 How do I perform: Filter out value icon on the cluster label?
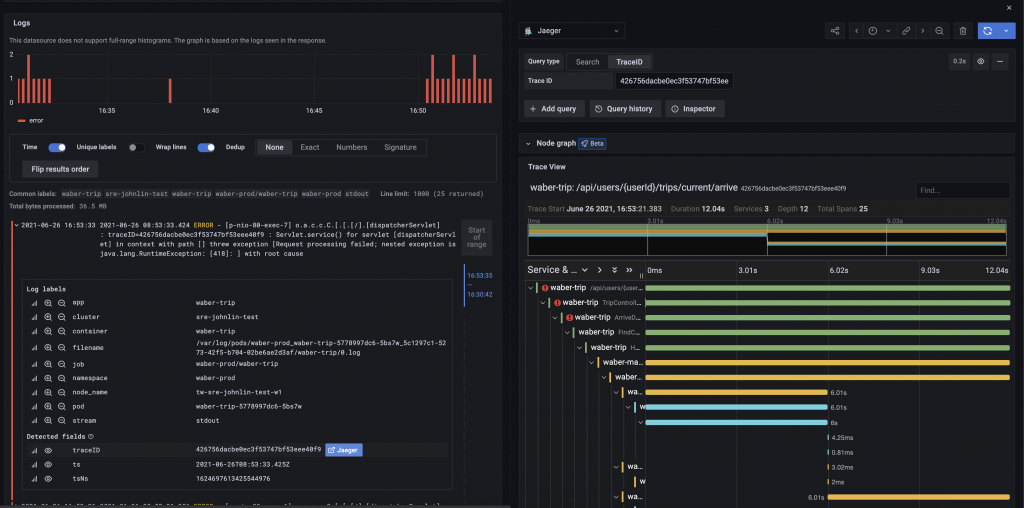tap(61, 317)
